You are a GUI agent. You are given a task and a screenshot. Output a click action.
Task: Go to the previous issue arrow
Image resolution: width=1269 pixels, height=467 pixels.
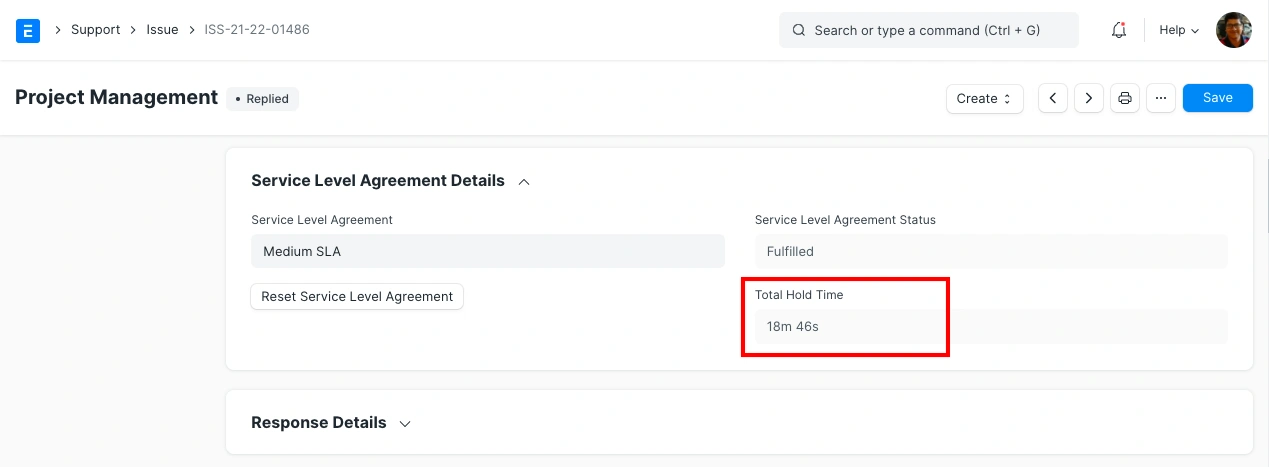[x=1053, y=98]
